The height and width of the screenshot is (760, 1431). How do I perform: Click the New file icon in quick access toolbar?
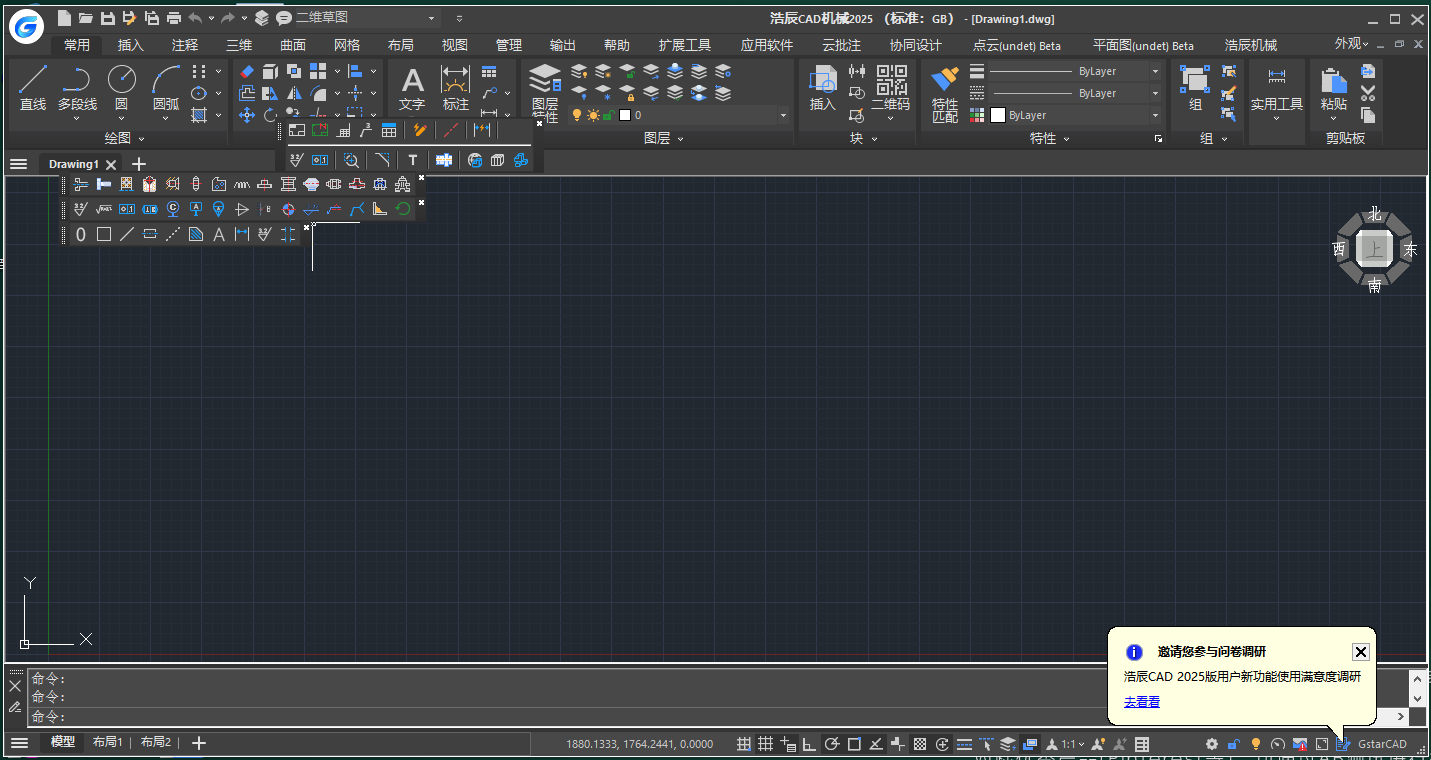64,18
